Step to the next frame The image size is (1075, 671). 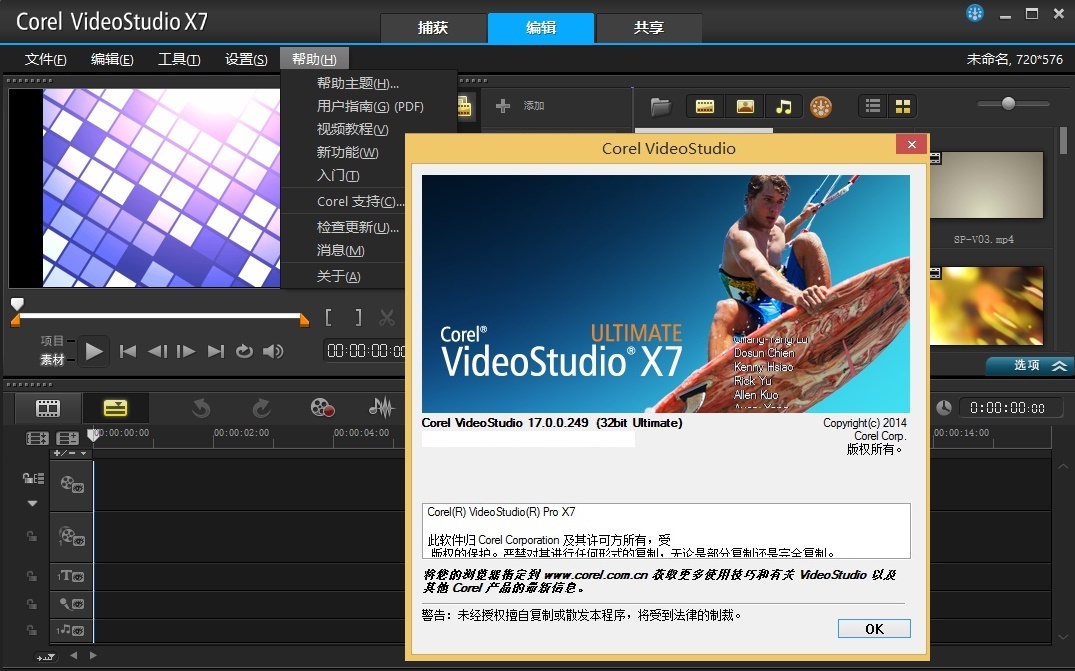pos(186,352)
